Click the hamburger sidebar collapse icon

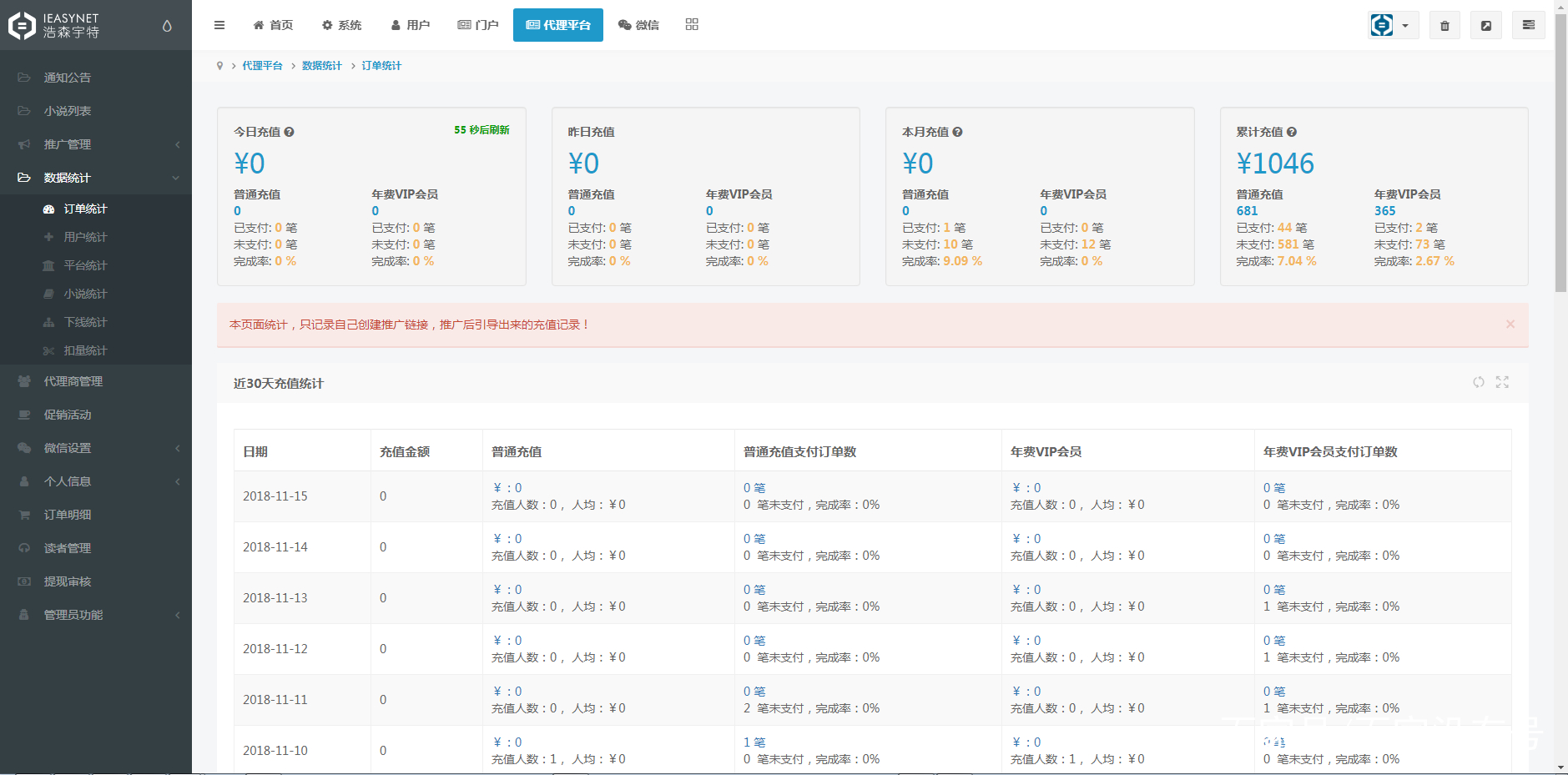point(219,25)
